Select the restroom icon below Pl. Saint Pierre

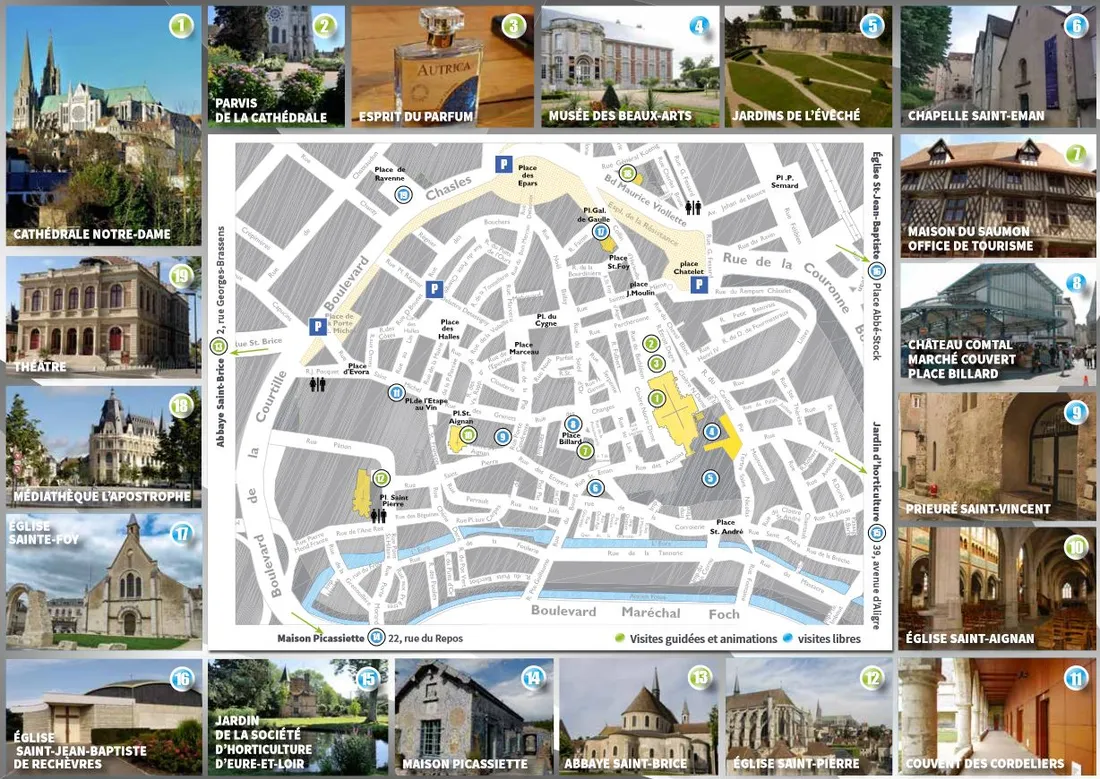click(x=378, y=516)
